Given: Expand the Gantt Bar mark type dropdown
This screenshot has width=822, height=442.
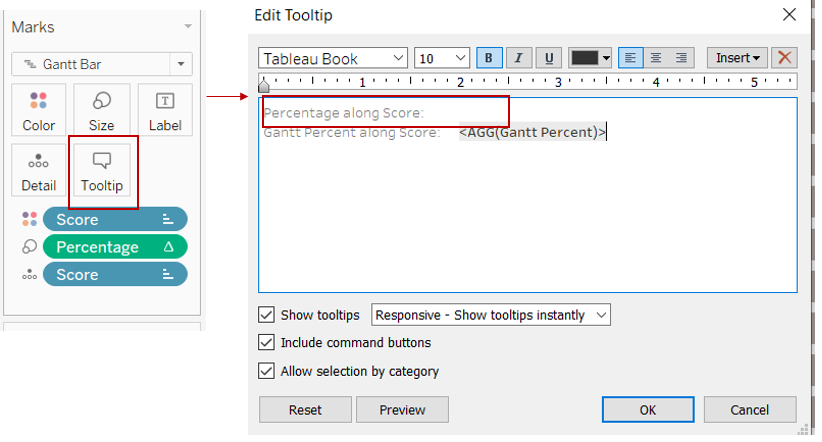Looking at the screenshot, I should click(x=101, y=64).
